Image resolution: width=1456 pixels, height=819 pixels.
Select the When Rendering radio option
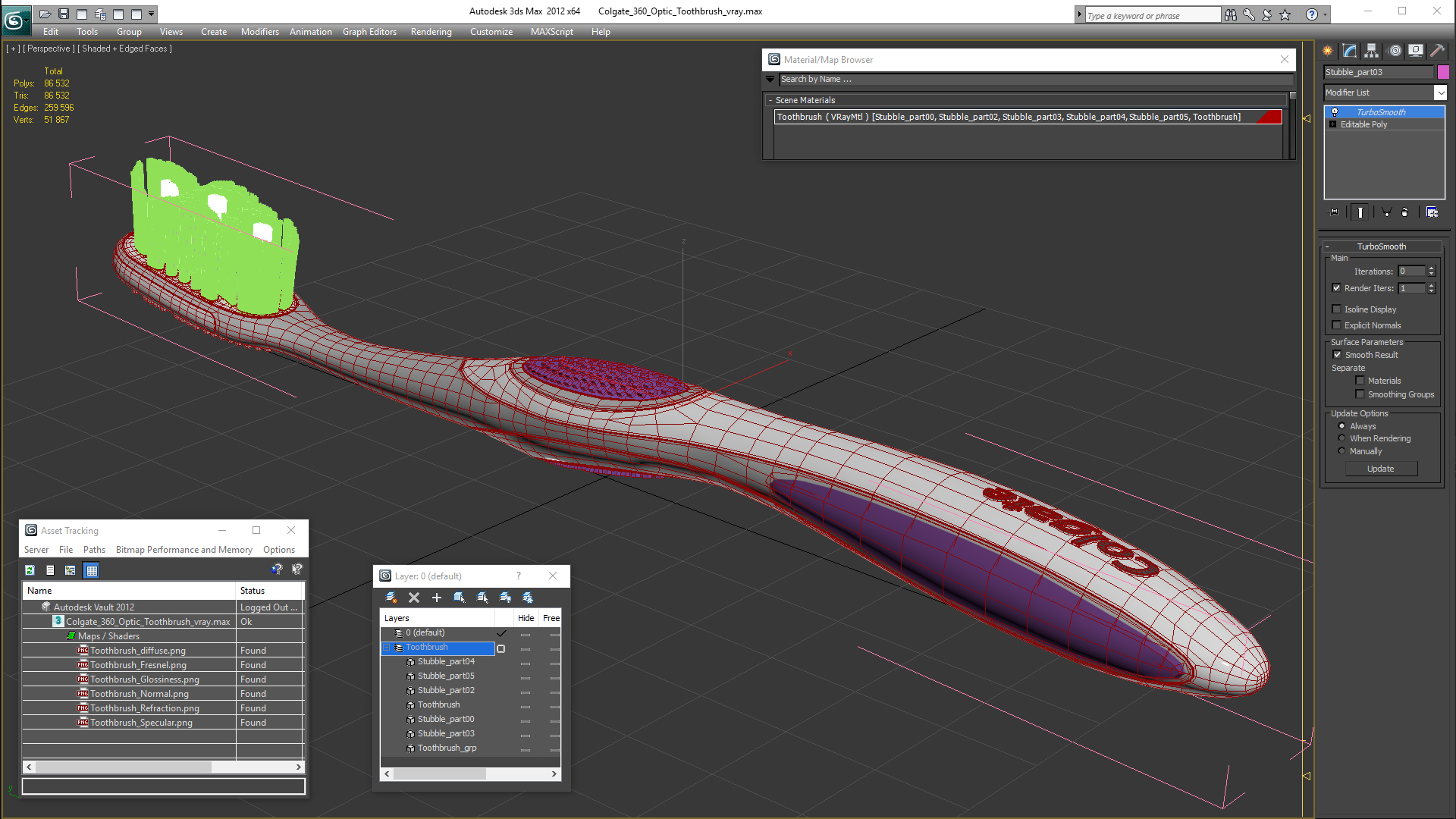[x=1341, y=438]
